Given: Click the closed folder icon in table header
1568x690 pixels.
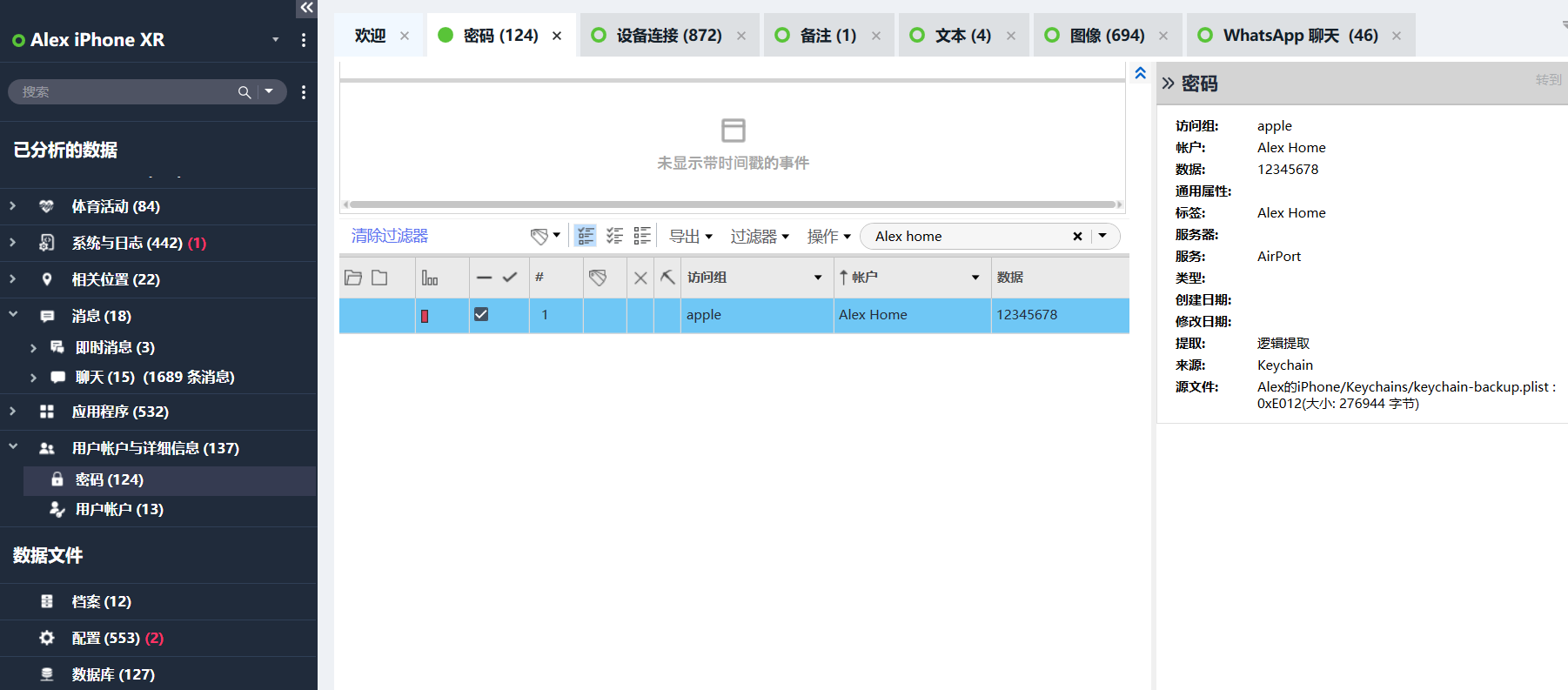Looking at the screenshot, I should [x=379, y=278].
